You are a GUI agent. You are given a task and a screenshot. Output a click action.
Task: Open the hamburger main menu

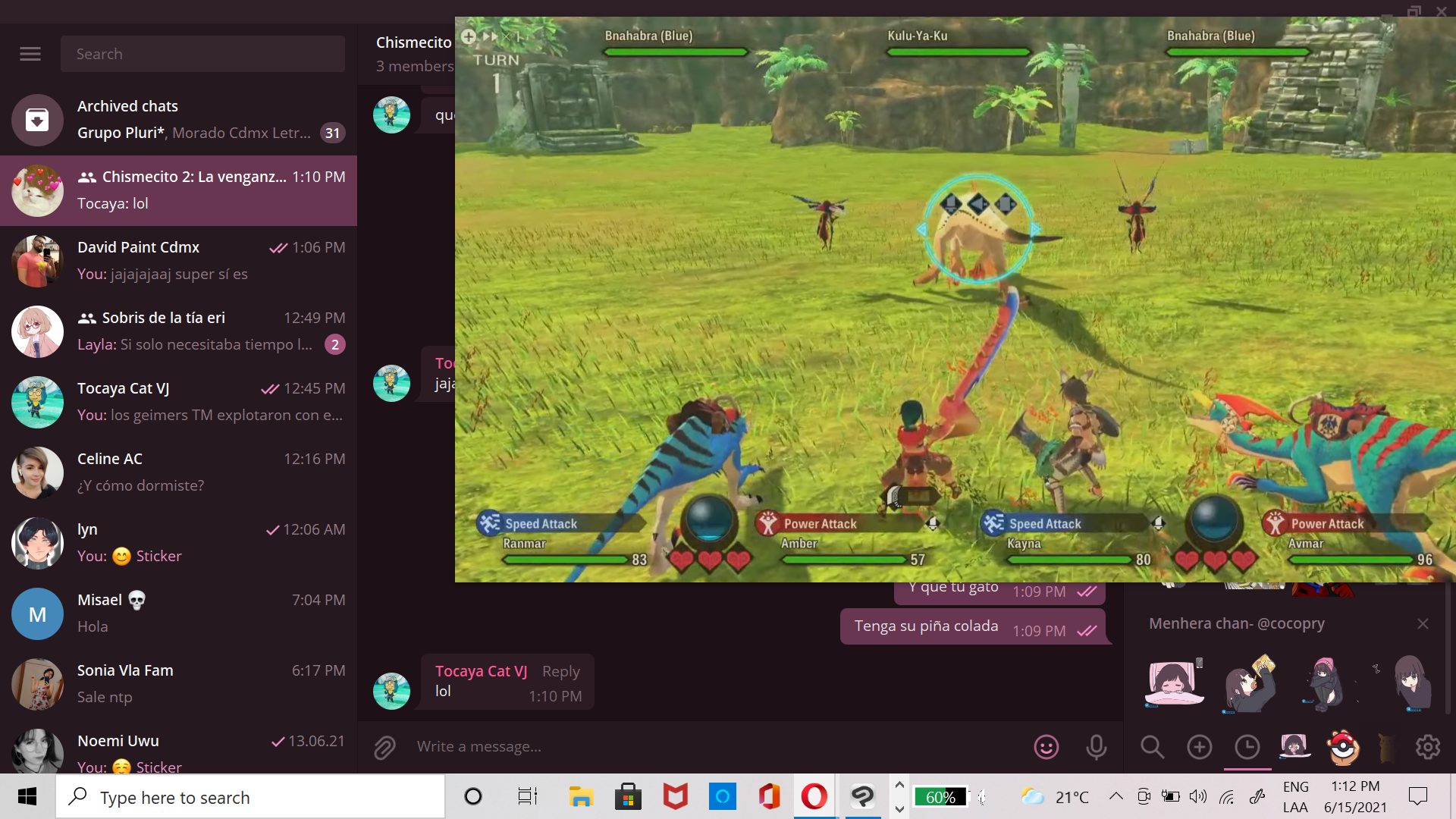30,54
